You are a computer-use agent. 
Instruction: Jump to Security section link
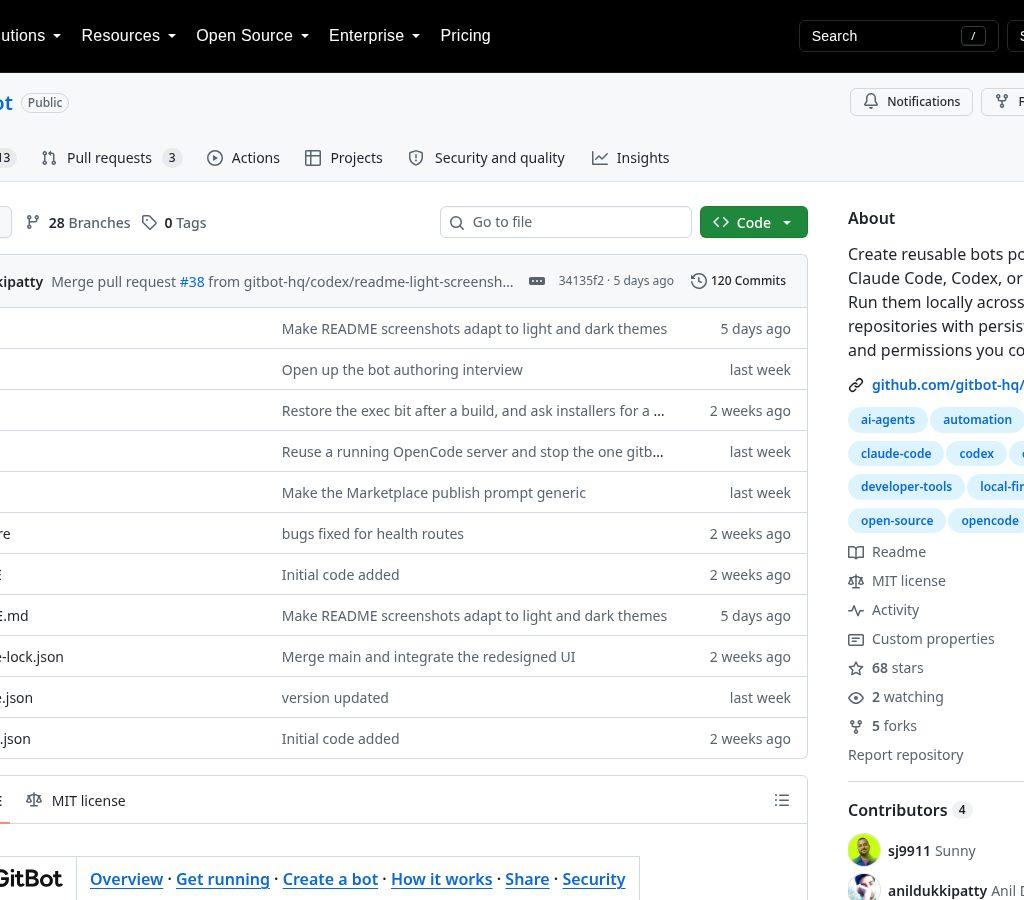tap(594, 879)
